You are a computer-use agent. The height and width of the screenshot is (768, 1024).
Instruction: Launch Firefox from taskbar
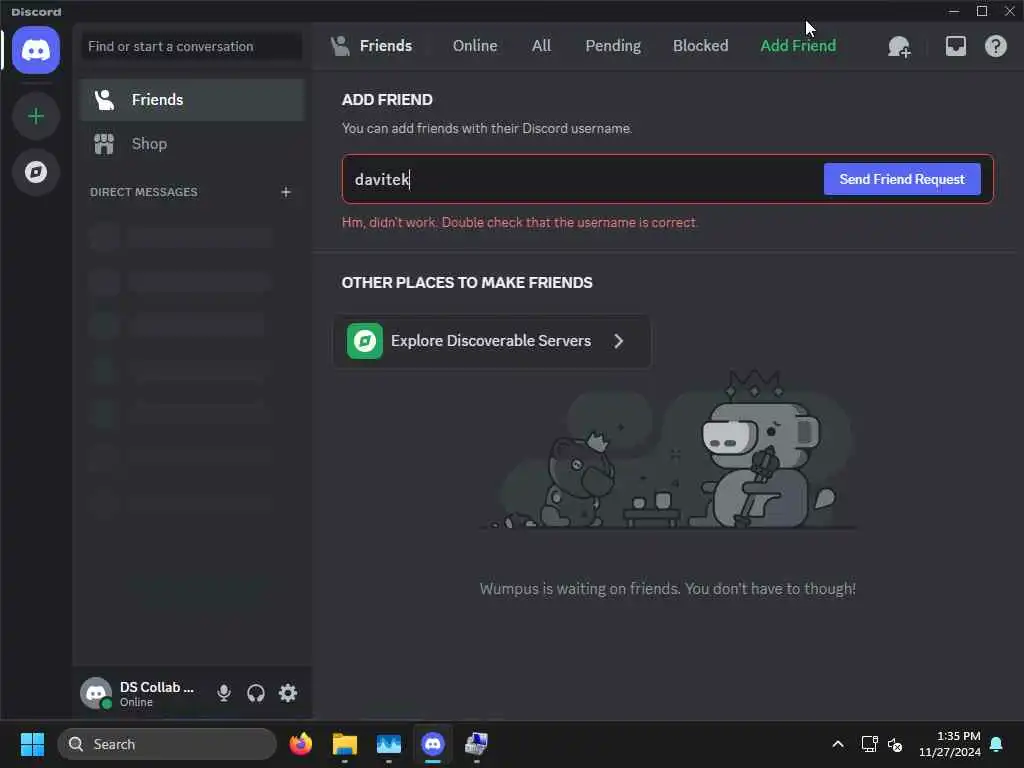[x=300, y=744]
